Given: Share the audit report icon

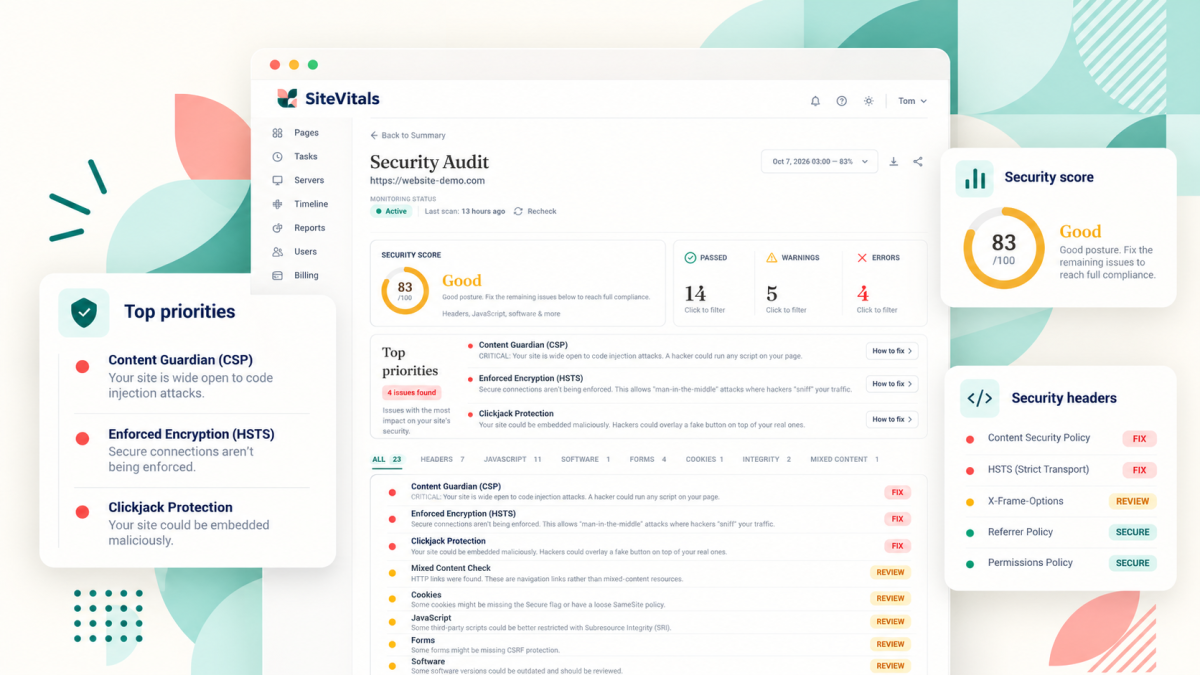Looking at the screenshot, I should click(x=918, y=162).
